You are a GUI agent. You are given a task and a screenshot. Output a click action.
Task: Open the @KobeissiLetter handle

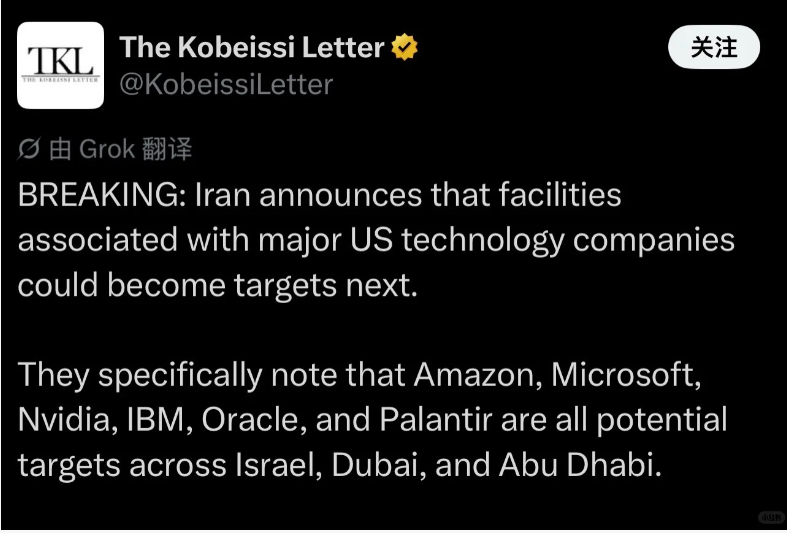pyautogui.click(x=226, y=85)
